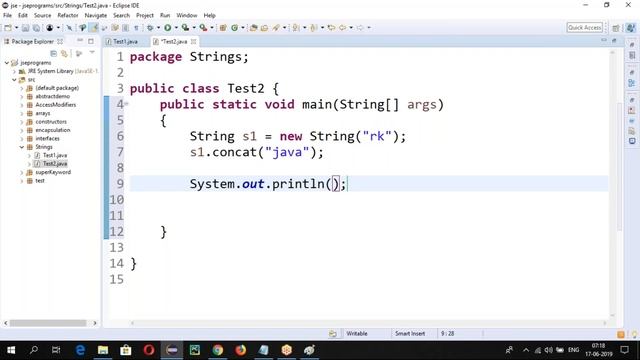The width and height of the screenshot is (640, 360).
Task: Click the Save All toolbar icon
Action: pyautogui.click(x=36, y=28)
